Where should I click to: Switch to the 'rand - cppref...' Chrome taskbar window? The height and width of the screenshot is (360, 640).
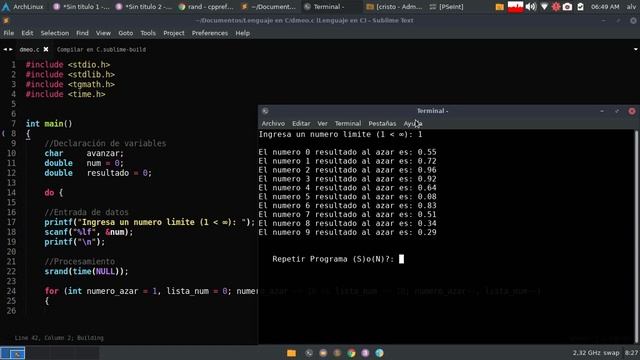[x=206, y=7]
